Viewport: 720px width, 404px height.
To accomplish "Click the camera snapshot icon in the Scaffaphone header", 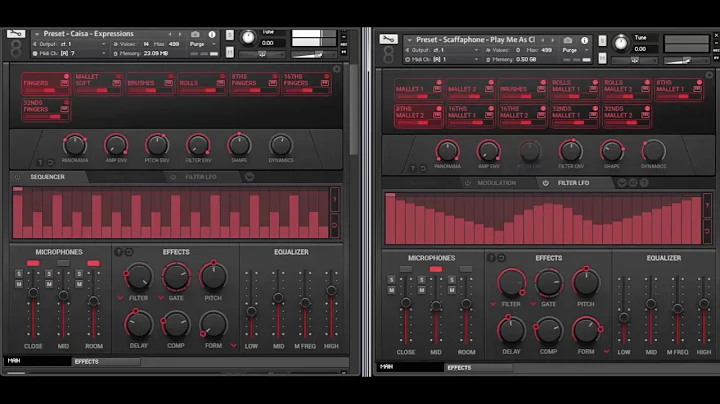I will pos(568,40).
